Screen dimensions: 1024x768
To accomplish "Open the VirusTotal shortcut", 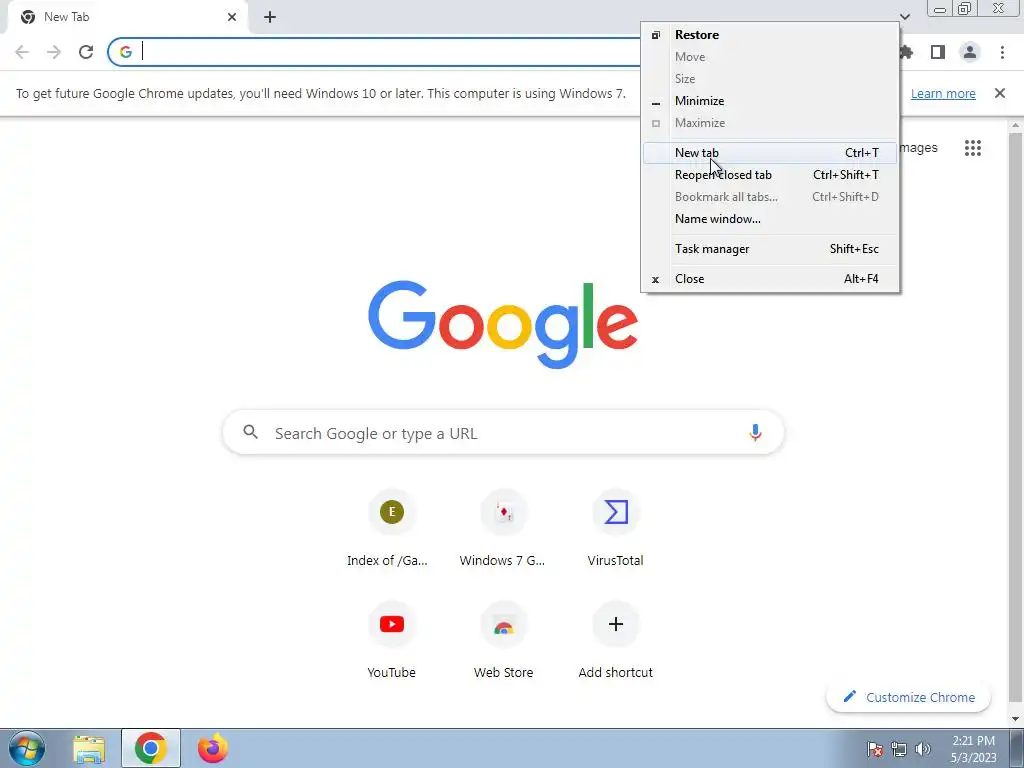I will click(x=615, y=530).
